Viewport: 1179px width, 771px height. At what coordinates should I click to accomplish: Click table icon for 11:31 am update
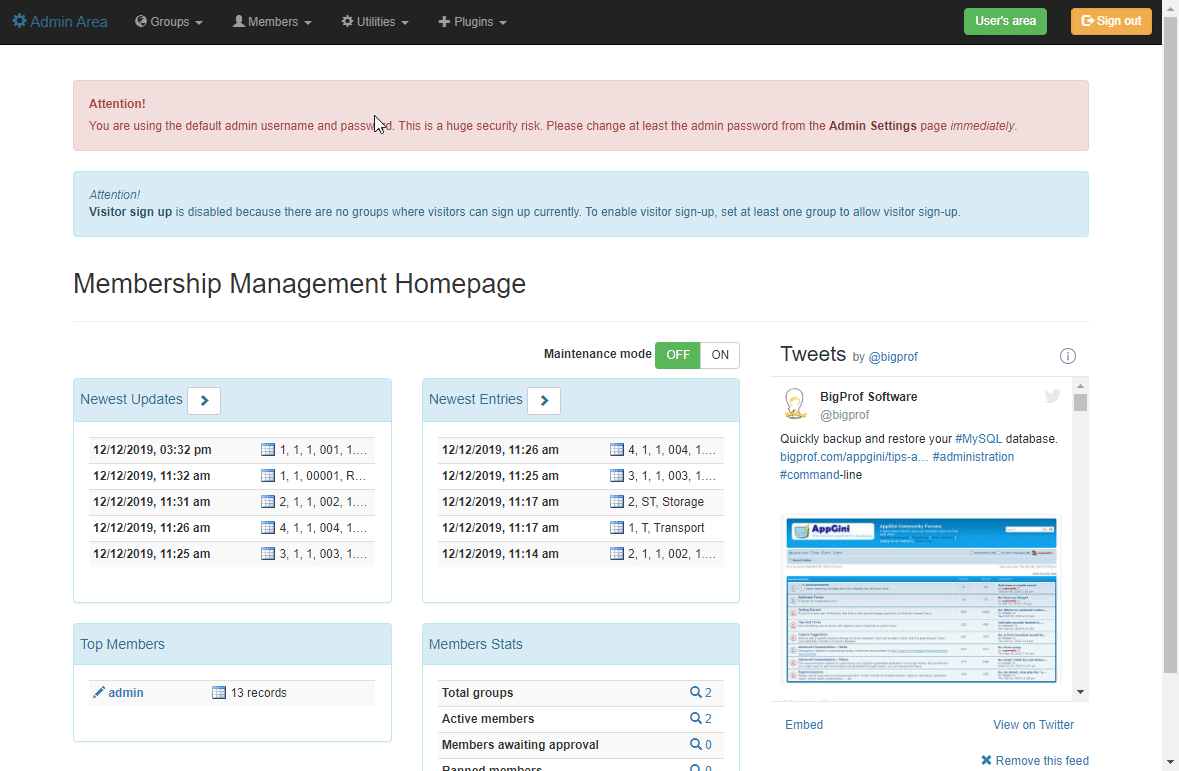click(268, 502)
